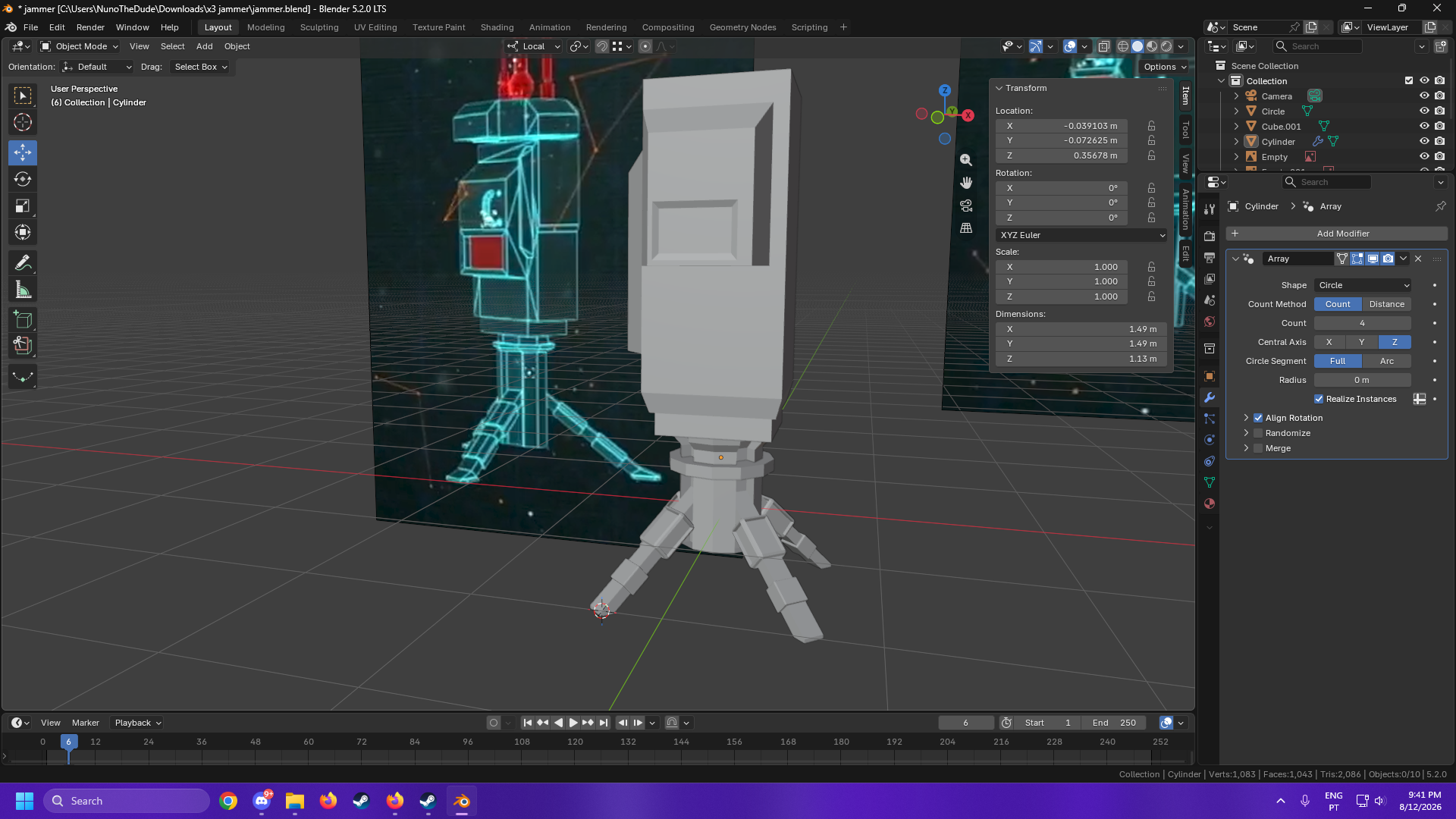This screenshot has height=819, width=1456.
Task: Select the Measure ruler tool
Action: click(x=23, y=290)
